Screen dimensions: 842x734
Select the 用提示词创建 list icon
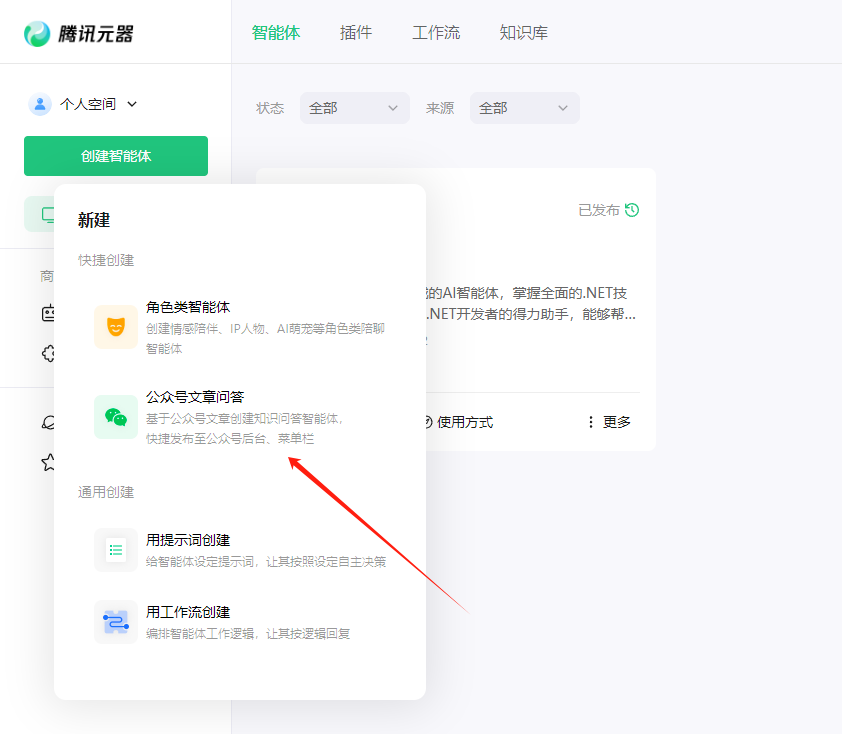(x=116, y=550)
